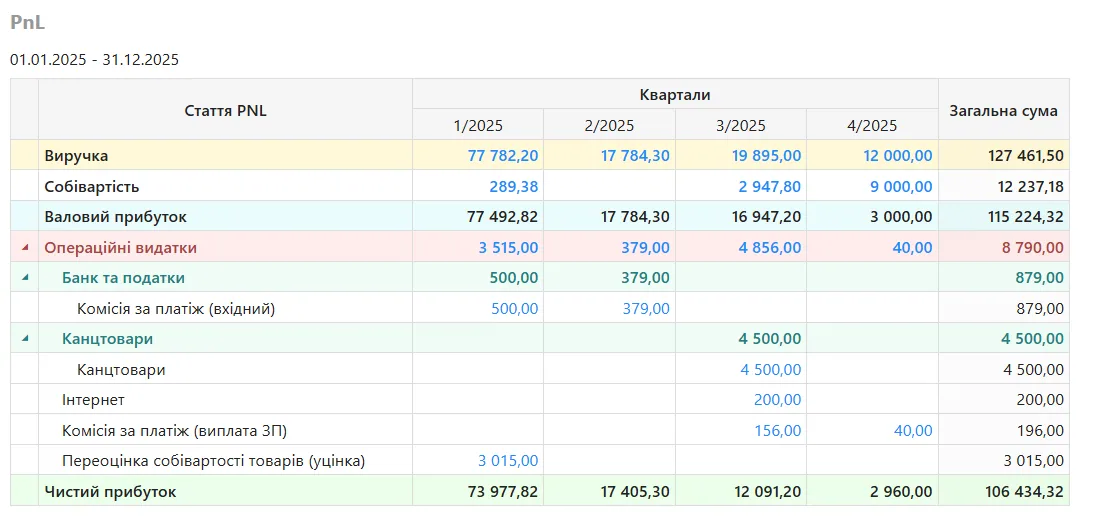Click Виручка amount 12 000,00 in 4/2025
Screen dimensions: 1100x524
pyautogui.click(x=897, y=156)
